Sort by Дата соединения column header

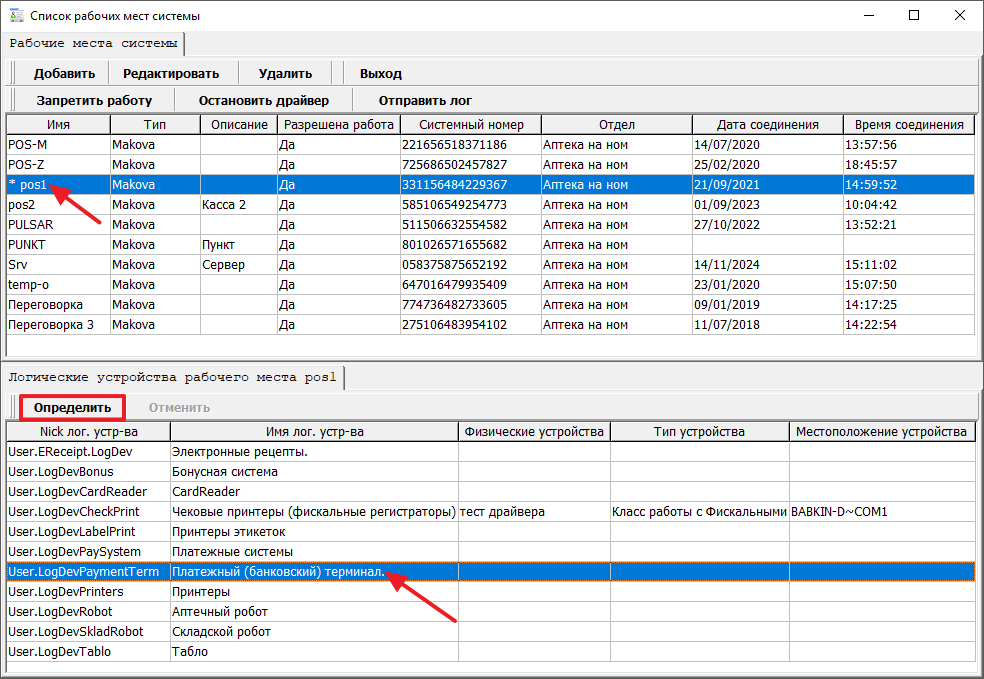point(767,125)
